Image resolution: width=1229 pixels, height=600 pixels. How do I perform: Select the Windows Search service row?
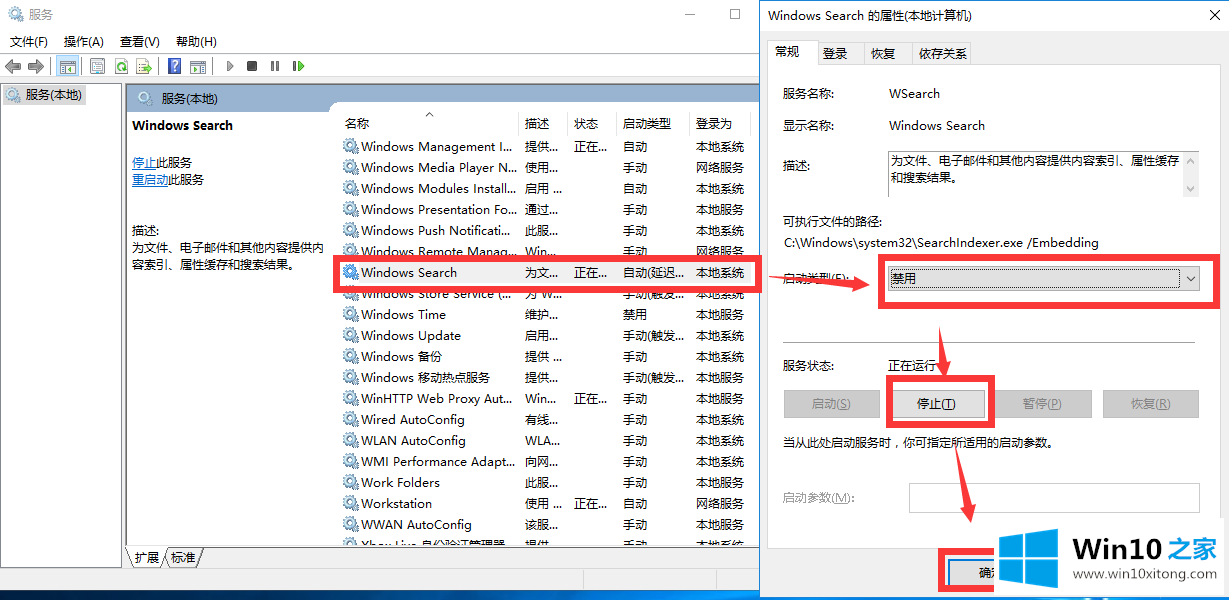point(548,272)
